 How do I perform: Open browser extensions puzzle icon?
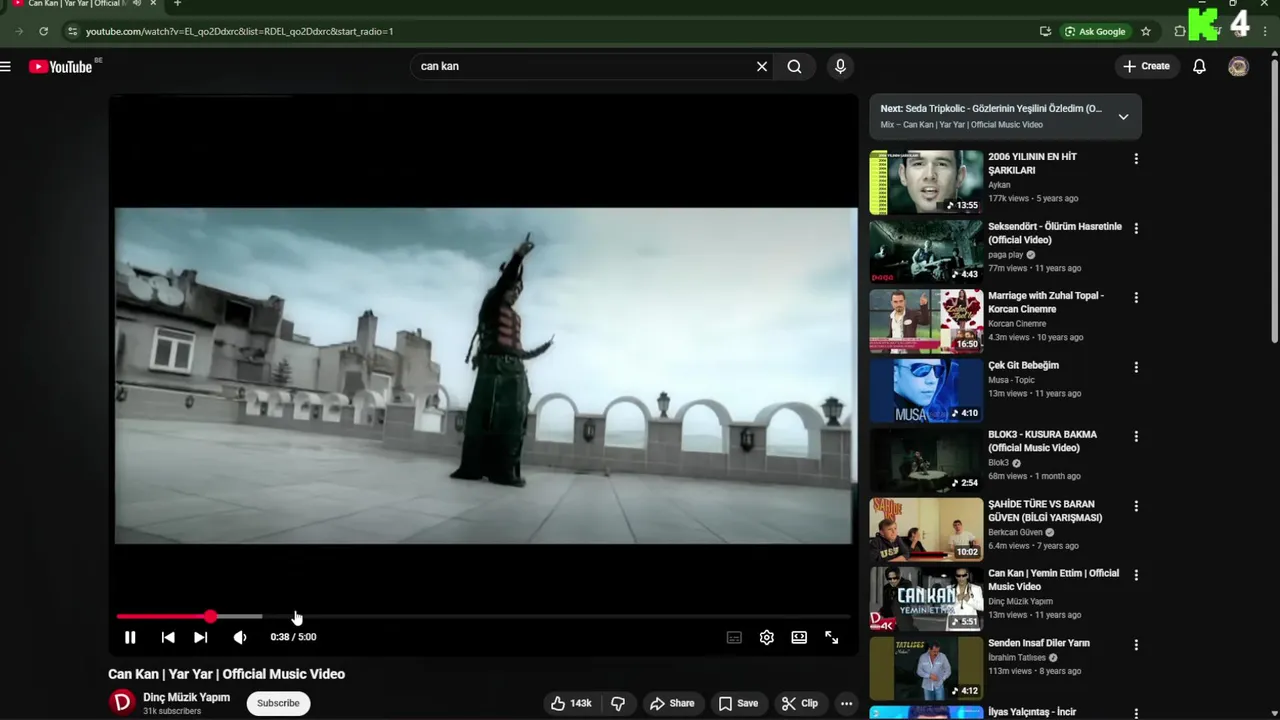coord(1180,31)
